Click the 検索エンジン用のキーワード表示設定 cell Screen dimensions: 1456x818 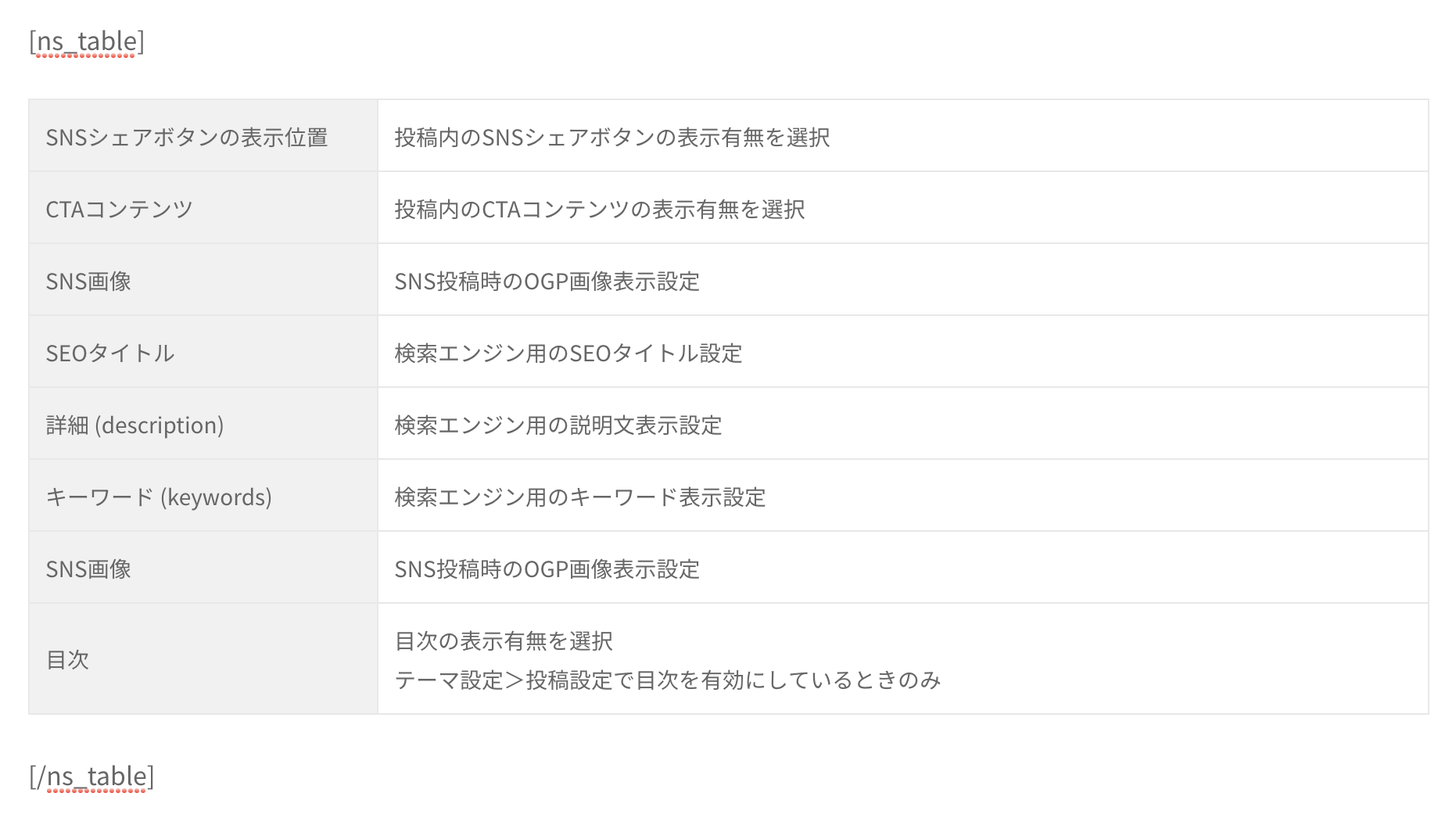click(x=579, y=497)
